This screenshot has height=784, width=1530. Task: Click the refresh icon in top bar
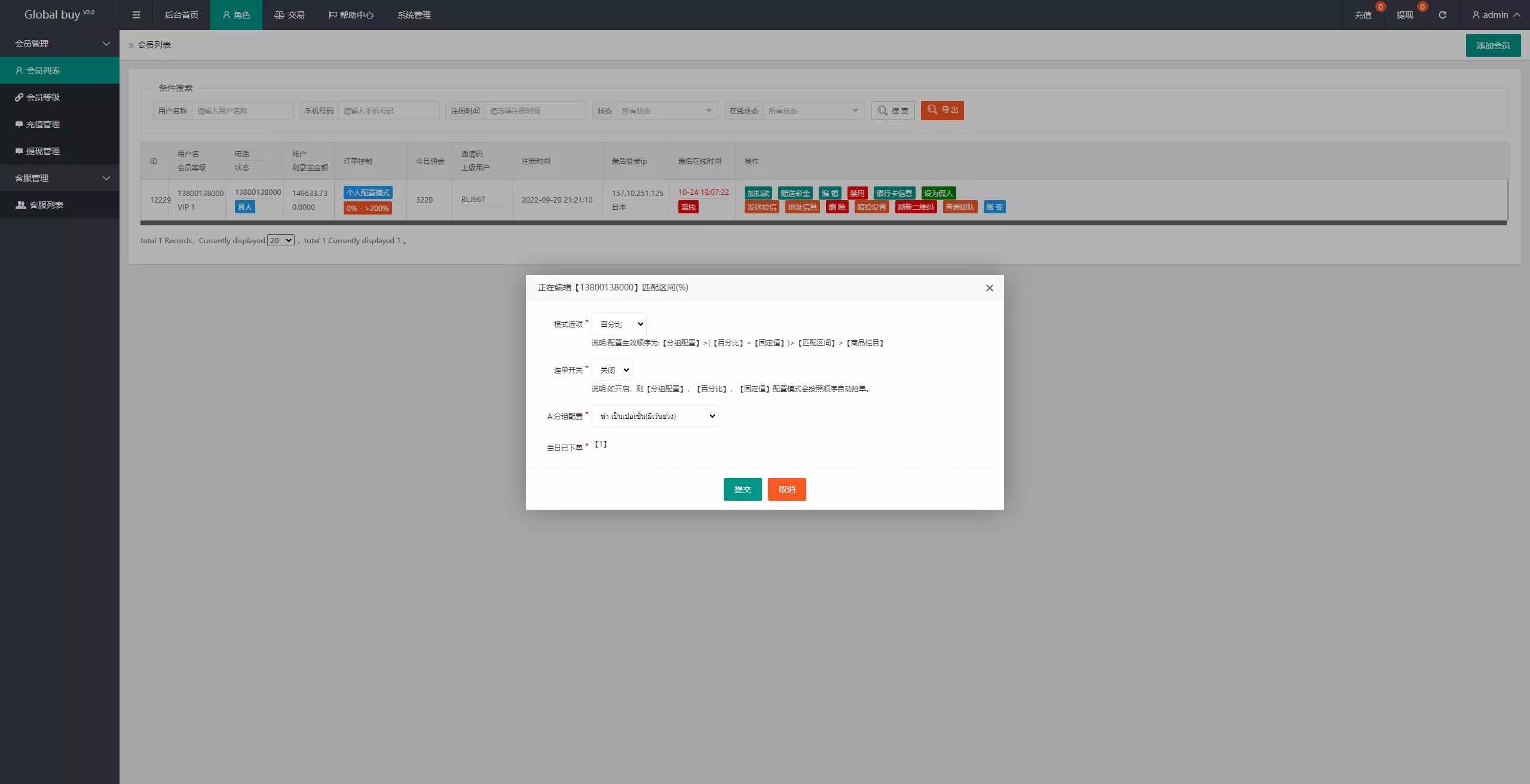pos(1442,15)
